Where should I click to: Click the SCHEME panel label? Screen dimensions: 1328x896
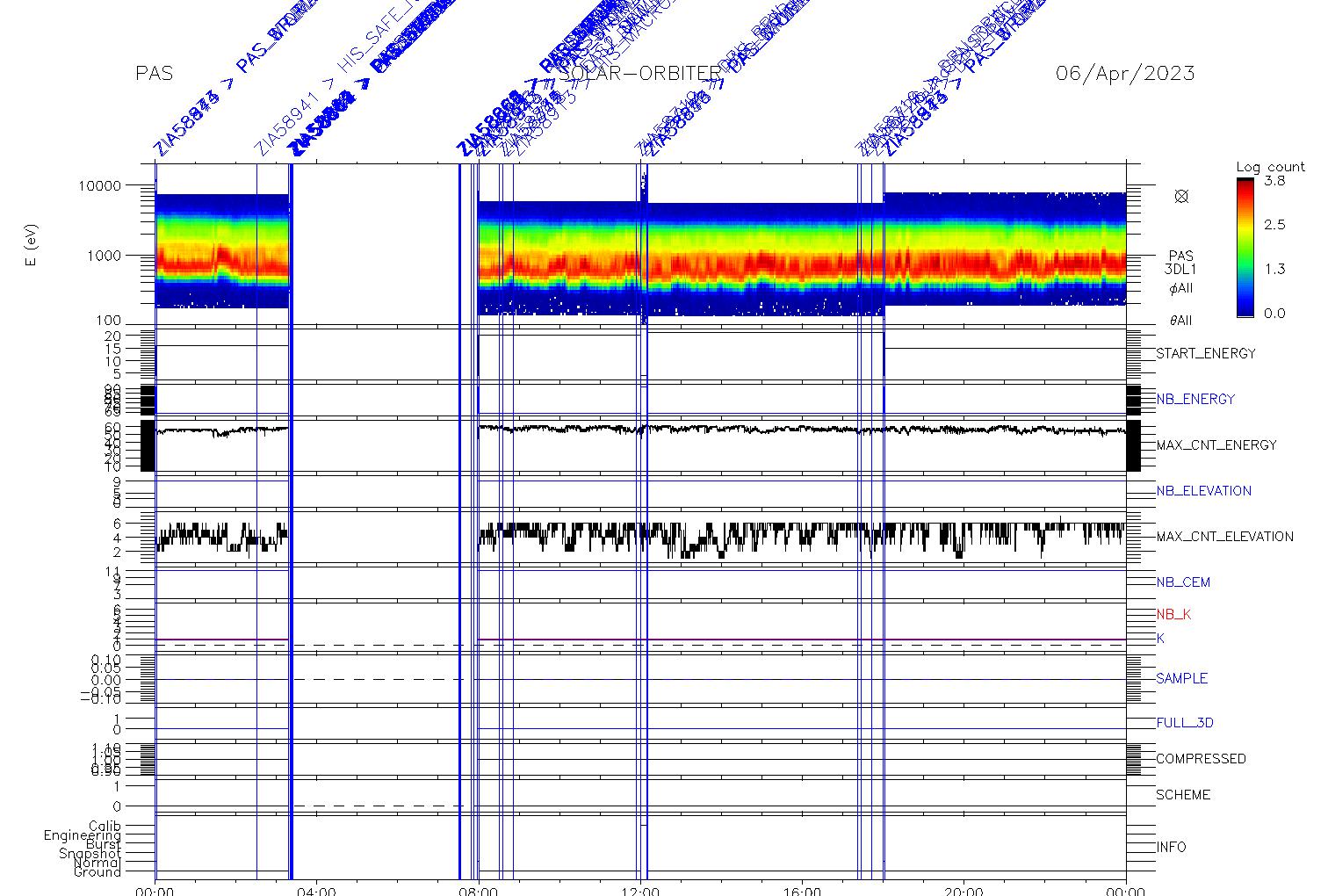[x=1183, y=795]
